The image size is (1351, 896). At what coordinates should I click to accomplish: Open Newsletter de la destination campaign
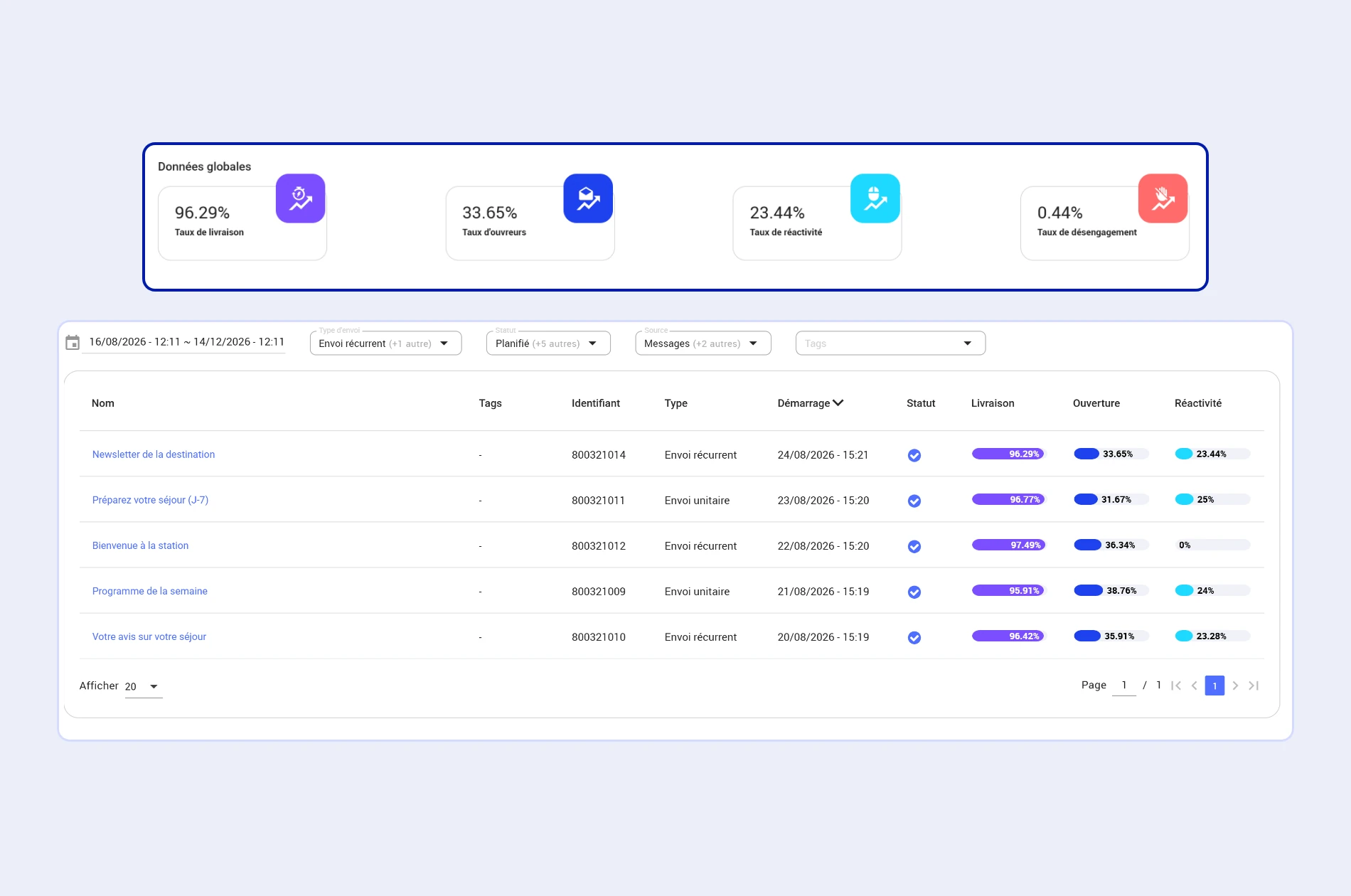click(x=154, y=454)
